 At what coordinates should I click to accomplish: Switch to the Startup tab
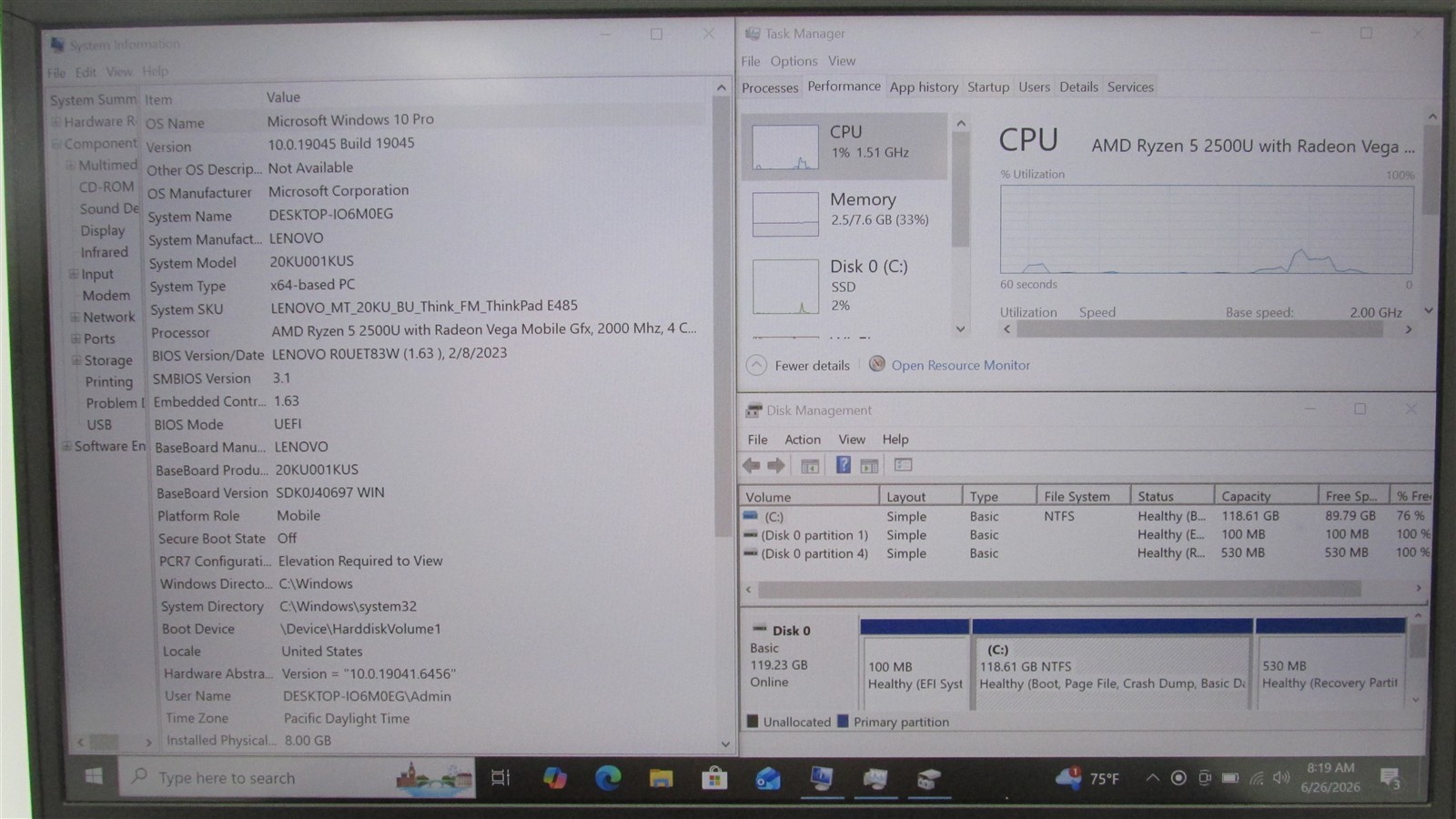pyautogui.click(x=988, y=86)
